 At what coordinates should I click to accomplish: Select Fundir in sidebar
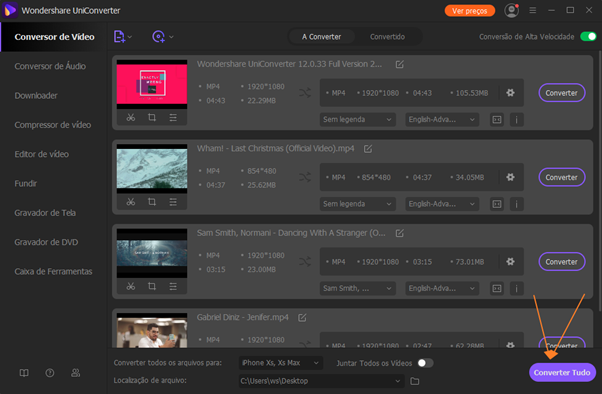pos(26,184)
